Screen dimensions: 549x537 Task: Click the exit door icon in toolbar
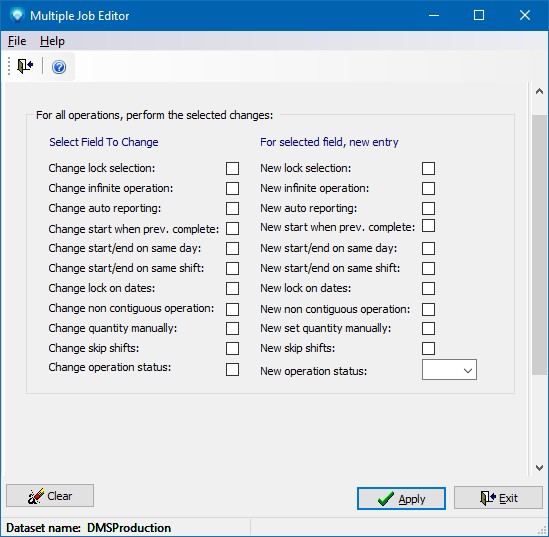[25, 66]
